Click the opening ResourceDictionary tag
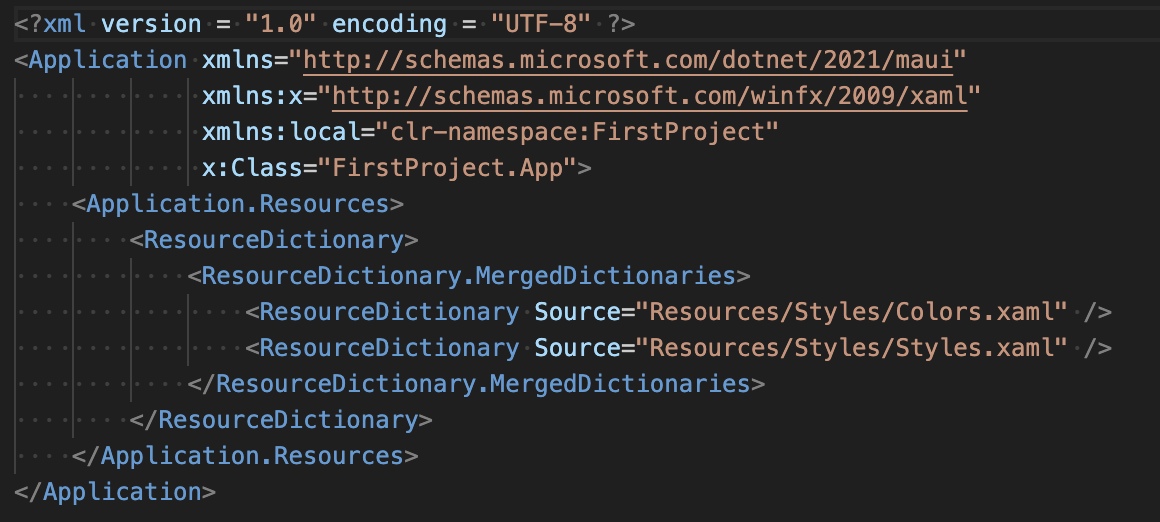Screen dimensions: 1160x522 (273, 240)
